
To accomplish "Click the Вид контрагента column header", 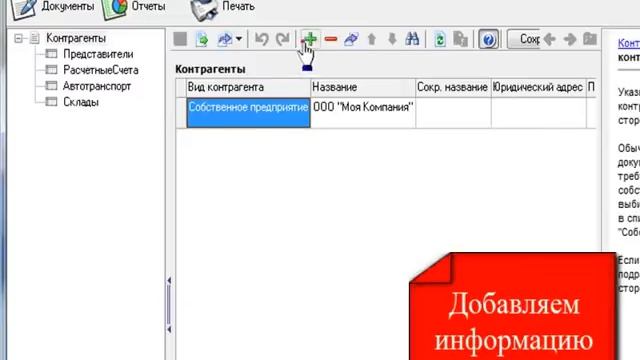I will point(248,87).
